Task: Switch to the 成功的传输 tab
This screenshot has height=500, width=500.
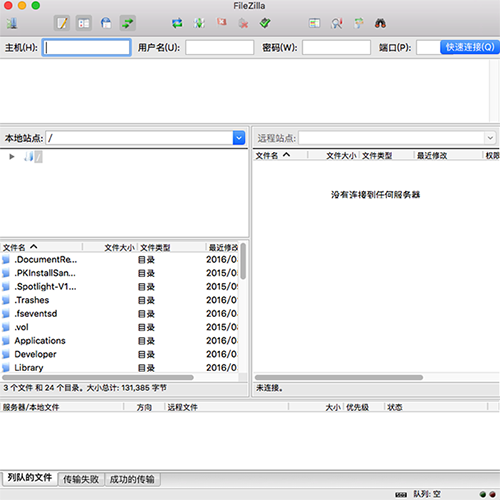Action: (x=132, y=479)
